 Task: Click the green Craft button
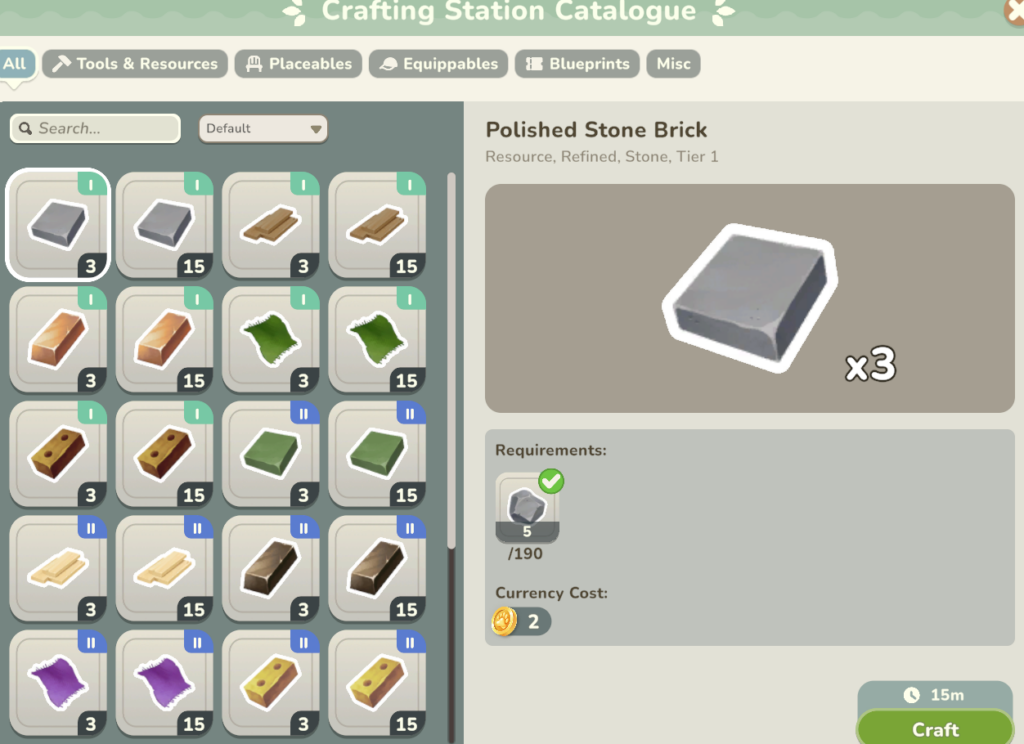pyautogui.click(x=935, y=728)
